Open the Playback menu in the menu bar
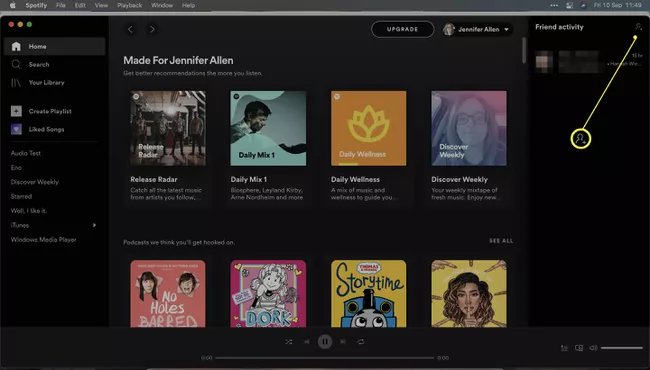This screenshot has width=650, height=370. pos(129,5)
